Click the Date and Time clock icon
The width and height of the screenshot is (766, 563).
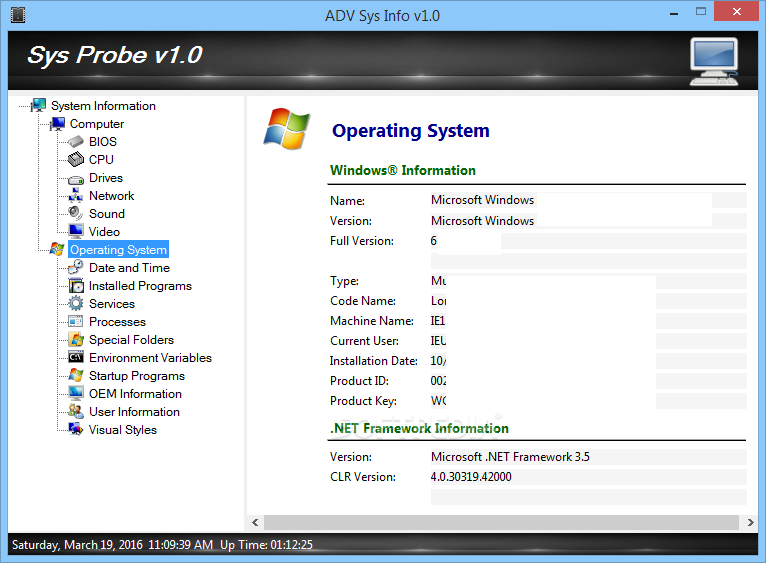(76, 267)
